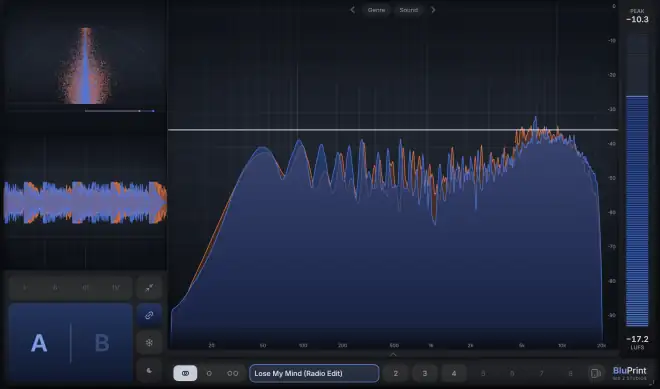The image size is (660, 389).
Task: Select the single circle view mode
Action: (x=209, y=373)
